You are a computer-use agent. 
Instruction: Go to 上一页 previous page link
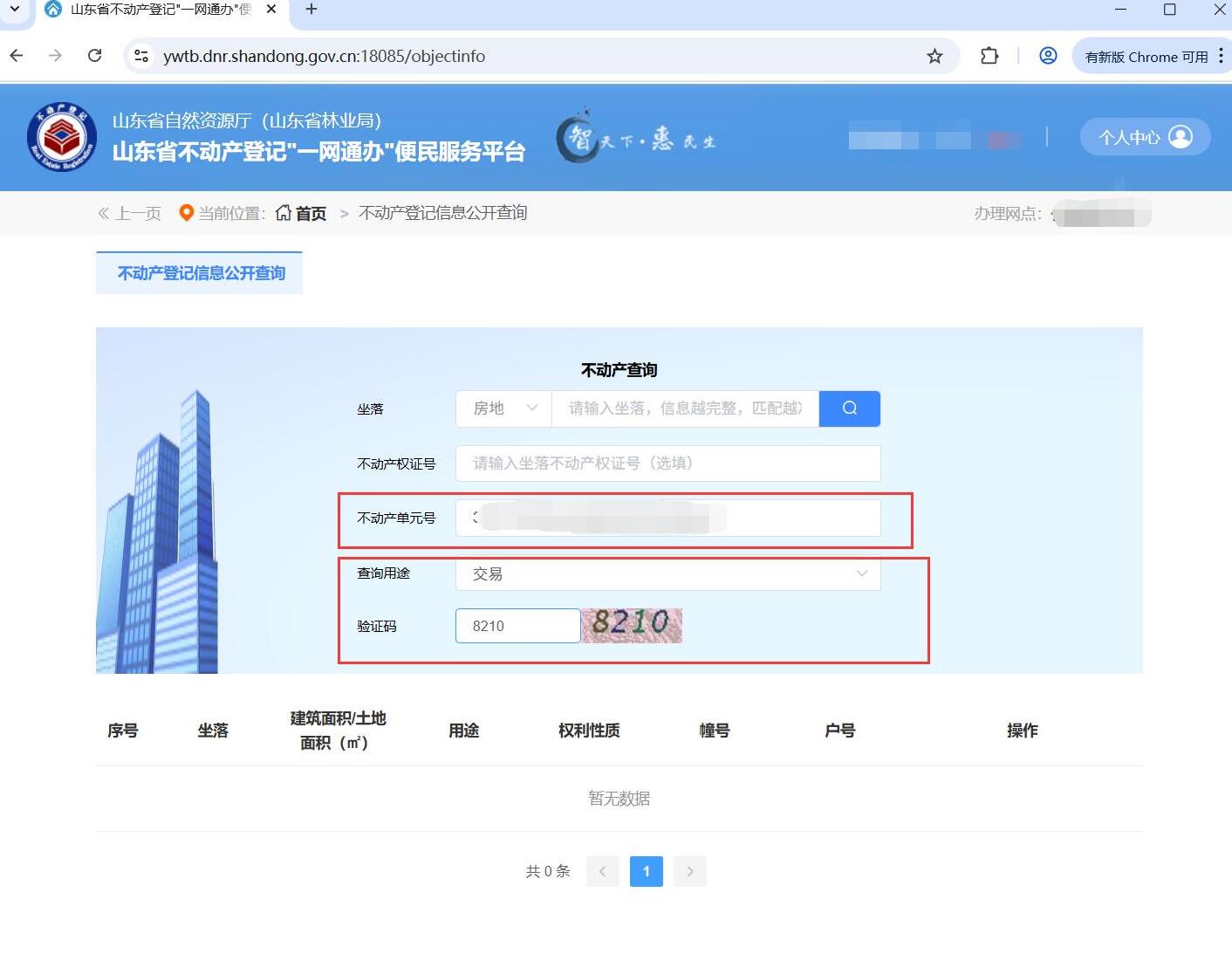pos(130,214)
